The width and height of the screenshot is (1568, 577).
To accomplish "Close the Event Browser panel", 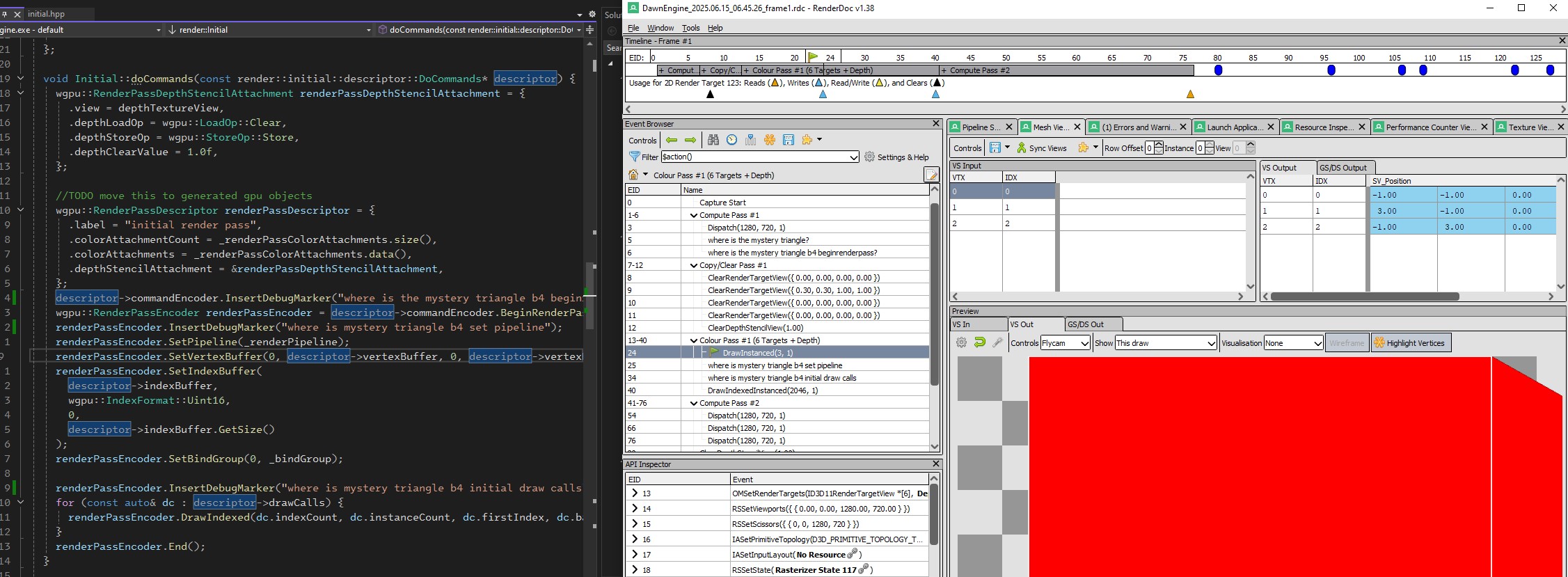I will pyautogui.click(x=936, y=123).
